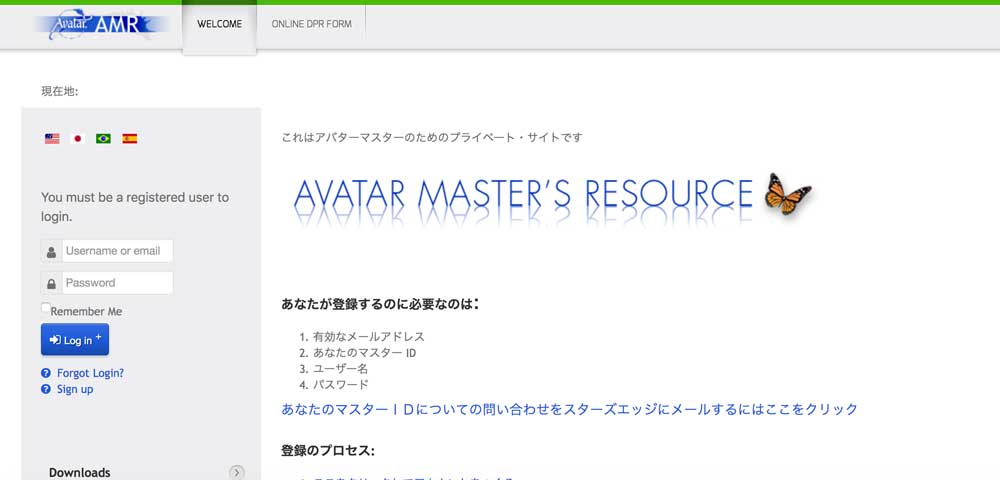Switch language via the Spain flag
Image resolution: width=1000 pixels, height=480 pixels.
[x=129, y=138]
